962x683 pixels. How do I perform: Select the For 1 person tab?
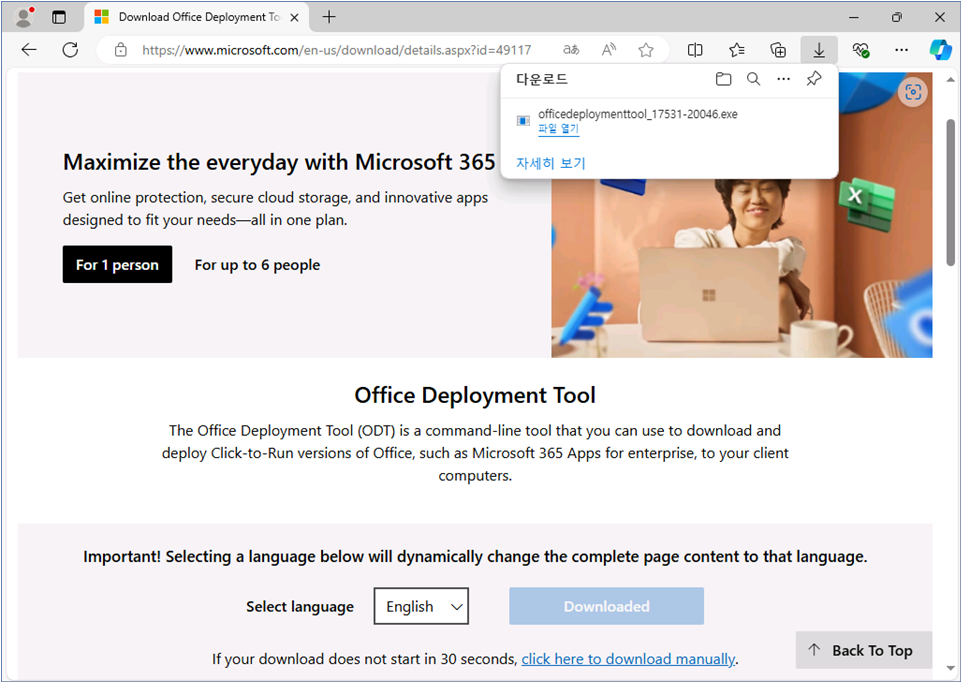117,264
